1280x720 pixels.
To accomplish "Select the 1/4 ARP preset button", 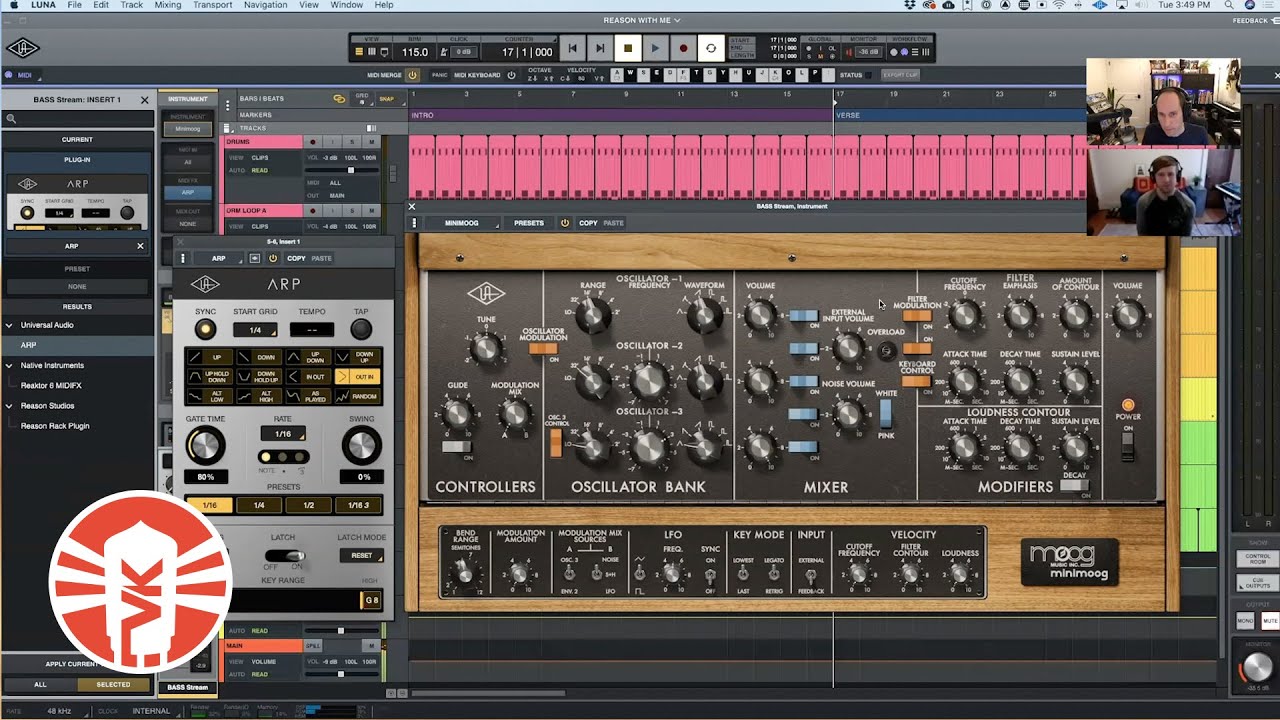I will coord(259,505).
